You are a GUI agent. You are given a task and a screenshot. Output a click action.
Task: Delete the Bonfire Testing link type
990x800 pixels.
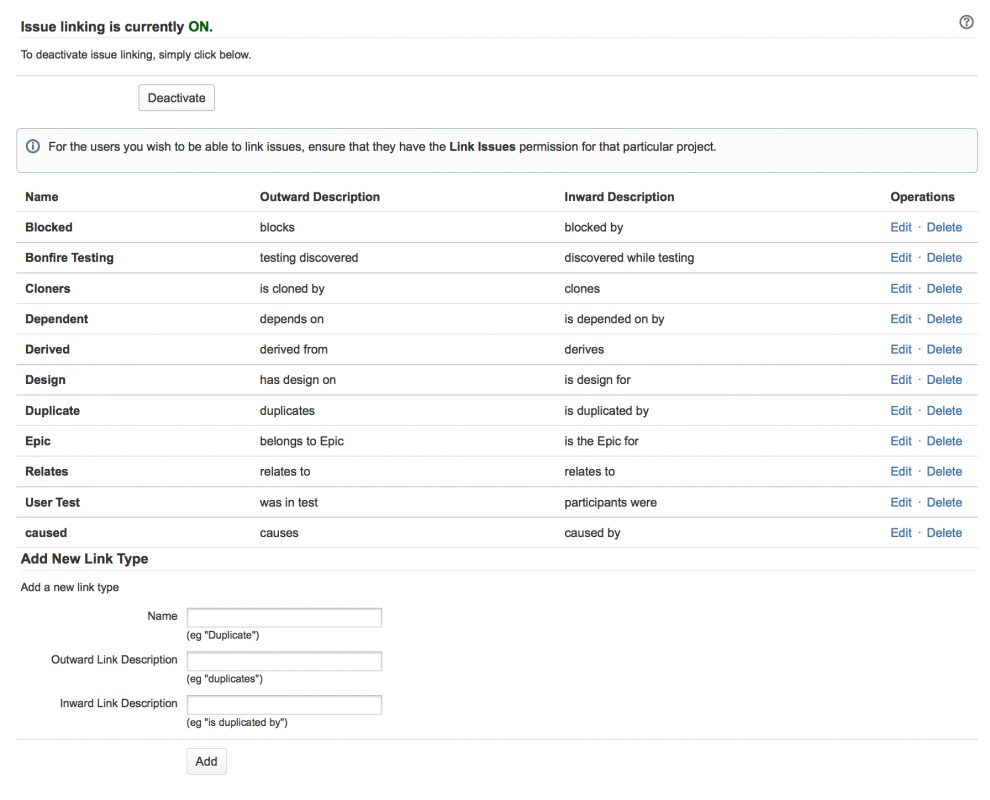click(944, 258)
